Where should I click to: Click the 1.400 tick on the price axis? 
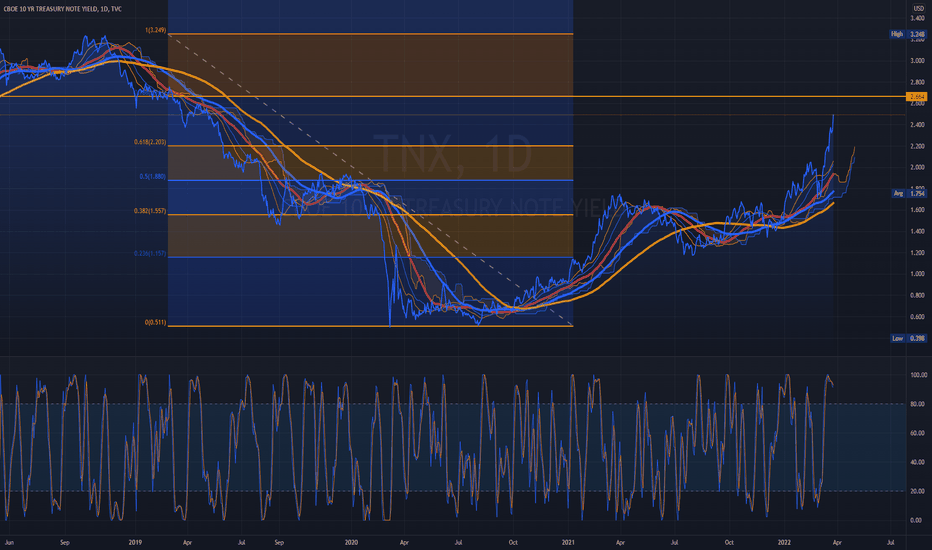point(917,231)
